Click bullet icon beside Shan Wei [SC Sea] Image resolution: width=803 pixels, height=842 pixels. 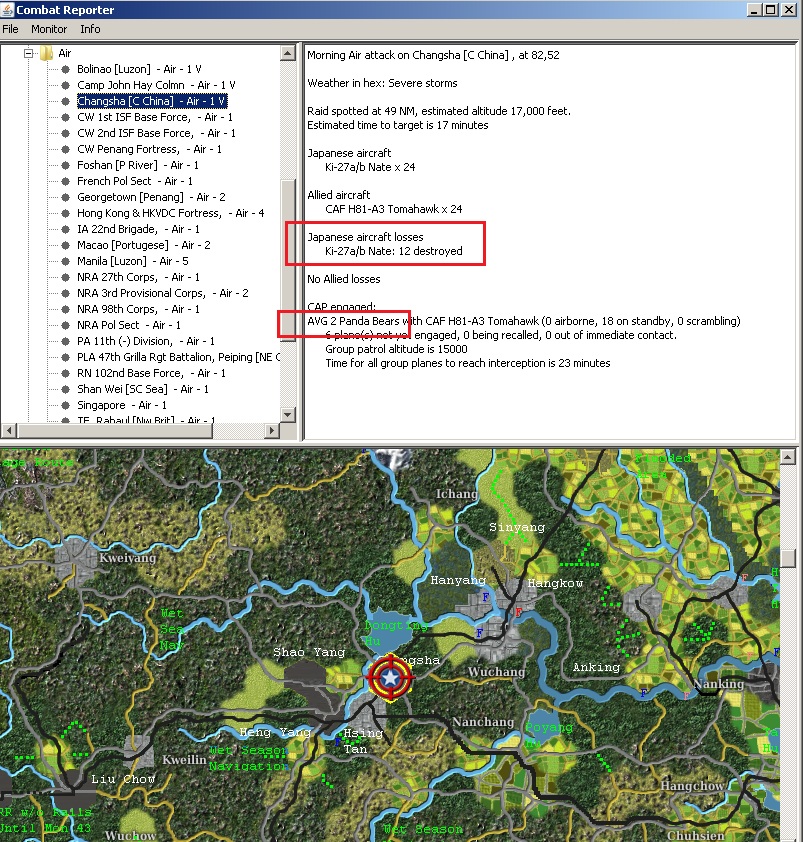click(x=66, y=389)
